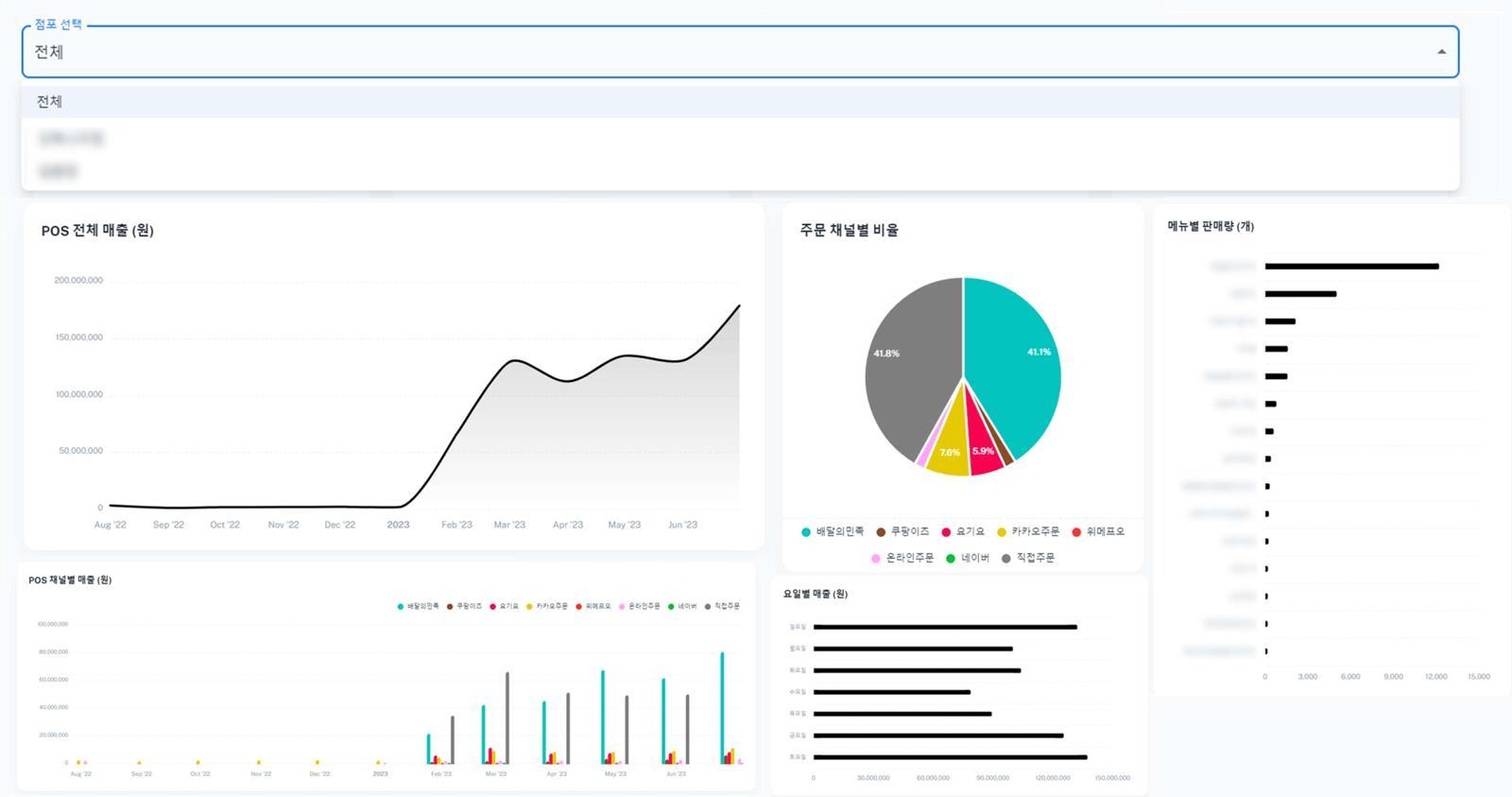Click 카카오주문 yellow legend marker under pie
The width and height of the screenshot is (1512, 797).
click(1002, 532)
